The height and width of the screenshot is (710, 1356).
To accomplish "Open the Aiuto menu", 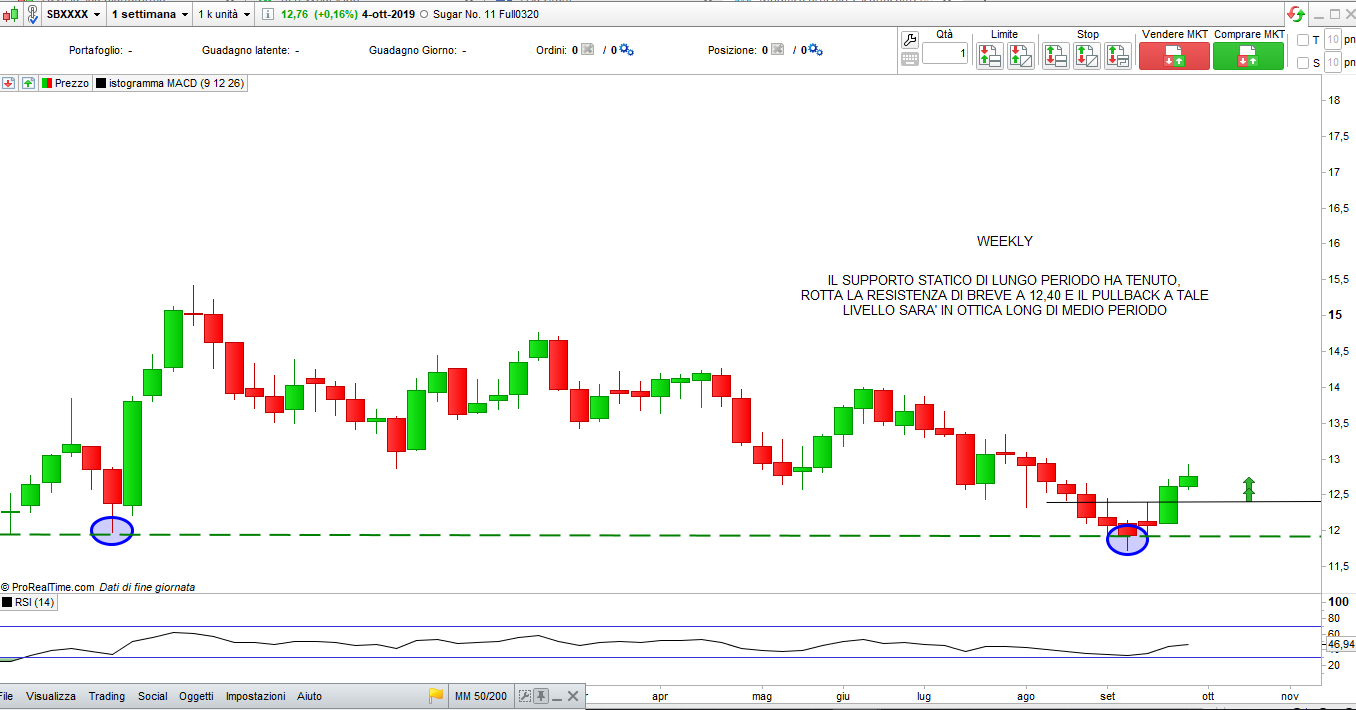I will pyautogui.click(x=309, y=696).
